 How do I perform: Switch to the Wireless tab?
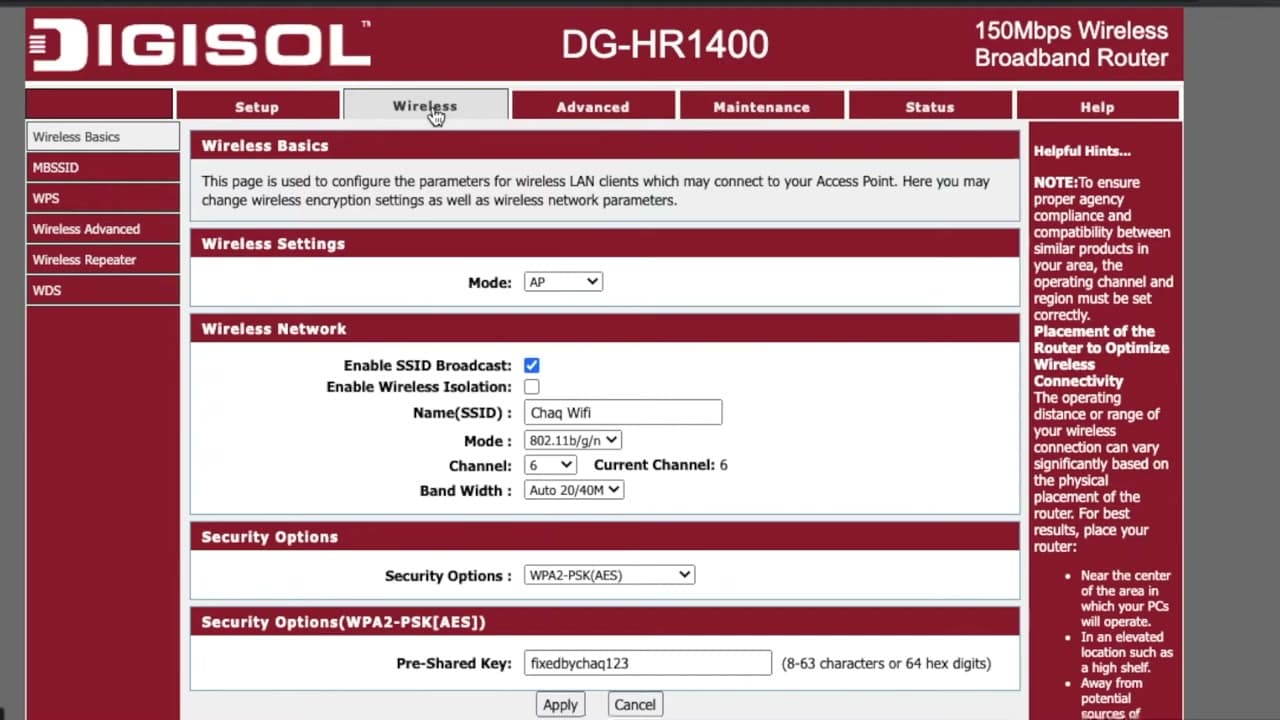(x=425, y=105)
